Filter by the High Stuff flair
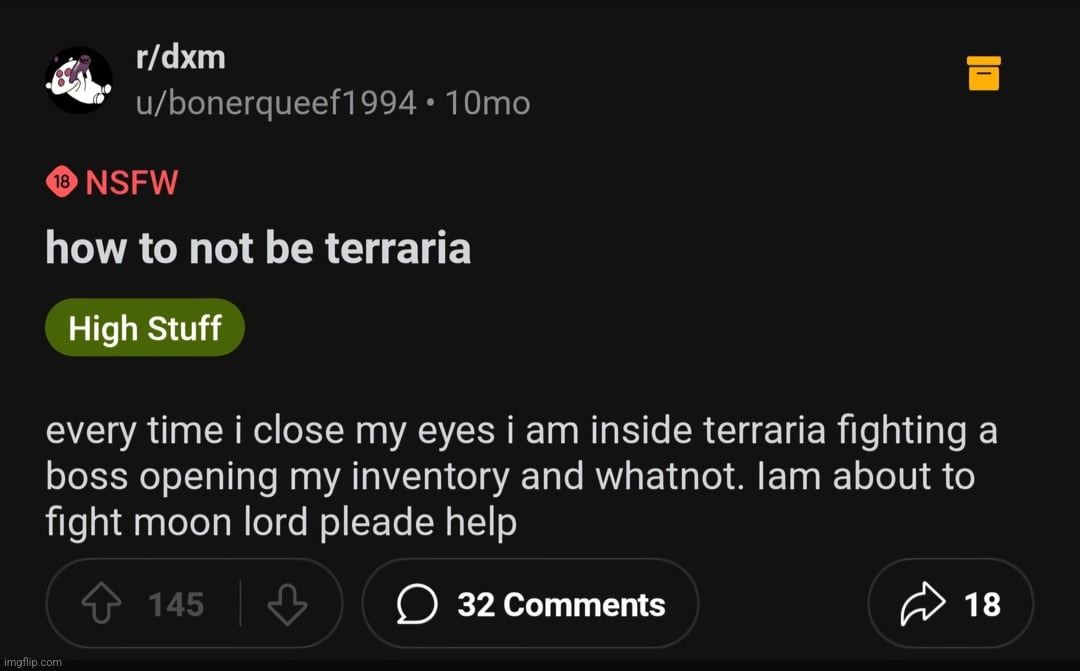This screenshot has height=671, width=1080. tap(145, 328)
